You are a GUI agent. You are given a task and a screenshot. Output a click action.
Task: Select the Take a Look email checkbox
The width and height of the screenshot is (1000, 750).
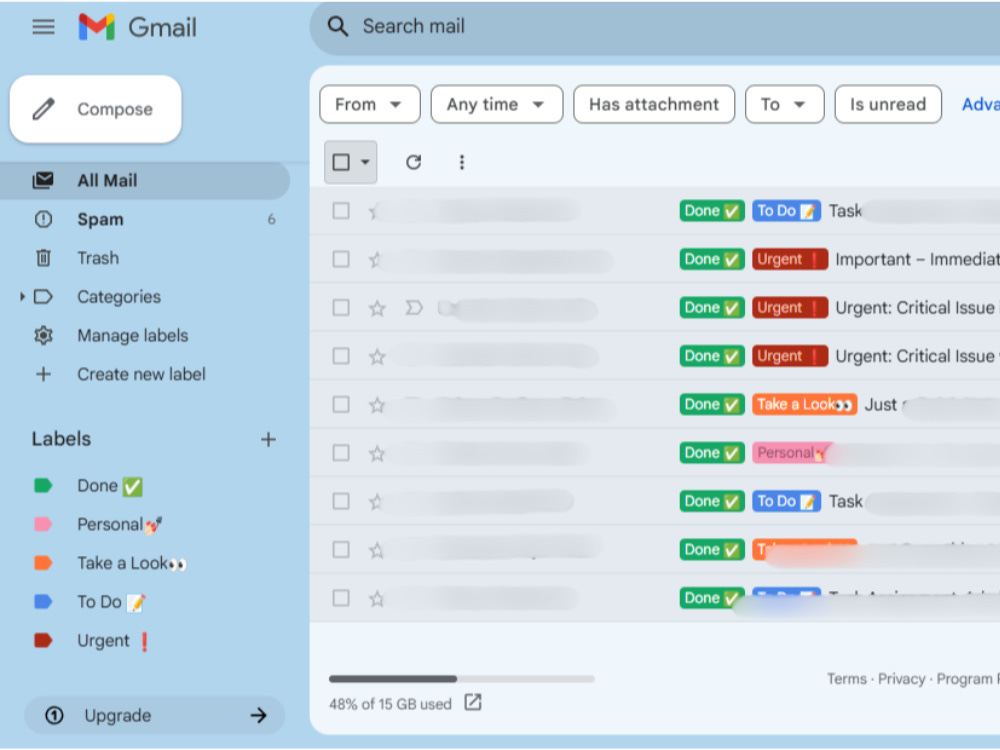click(x=341, y=404)
